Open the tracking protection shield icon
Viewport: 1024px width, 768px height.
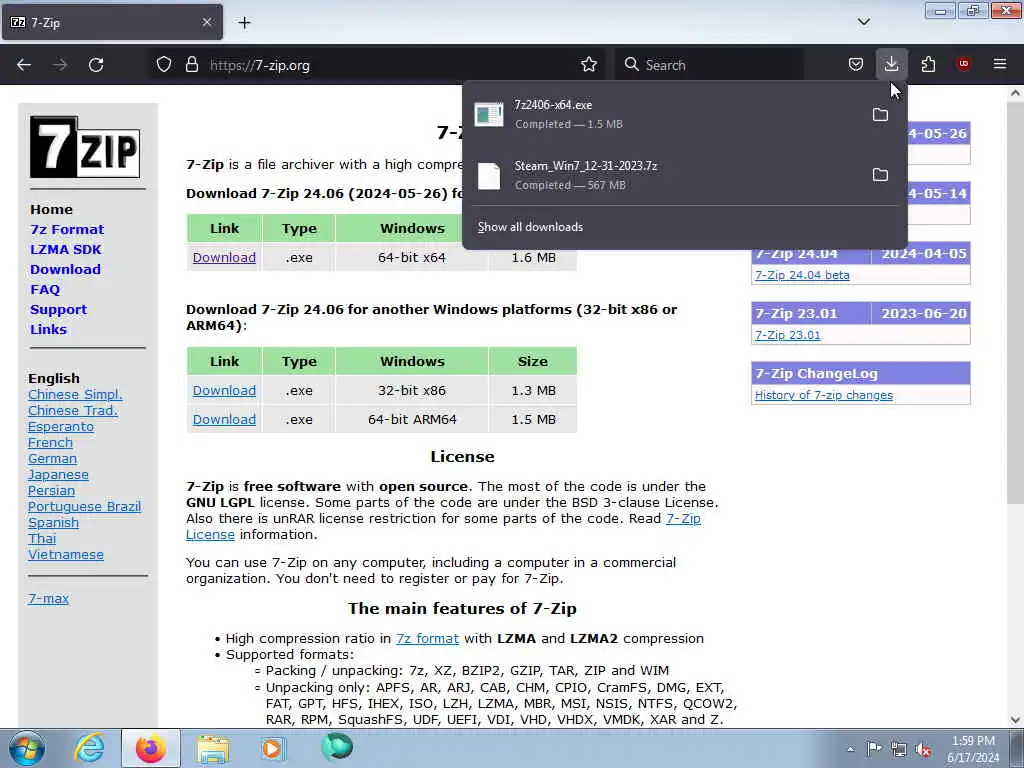(x=164, y=65)
